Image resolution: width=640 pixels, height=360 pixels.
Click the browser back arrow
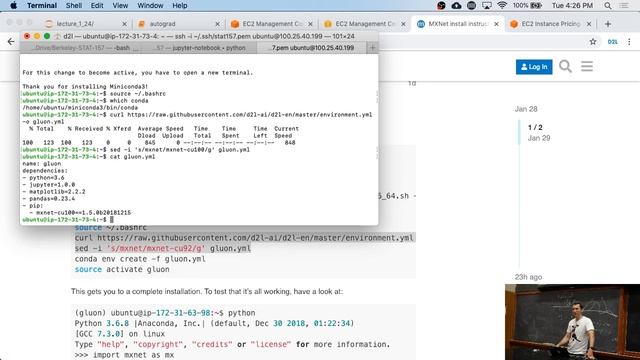11,42
